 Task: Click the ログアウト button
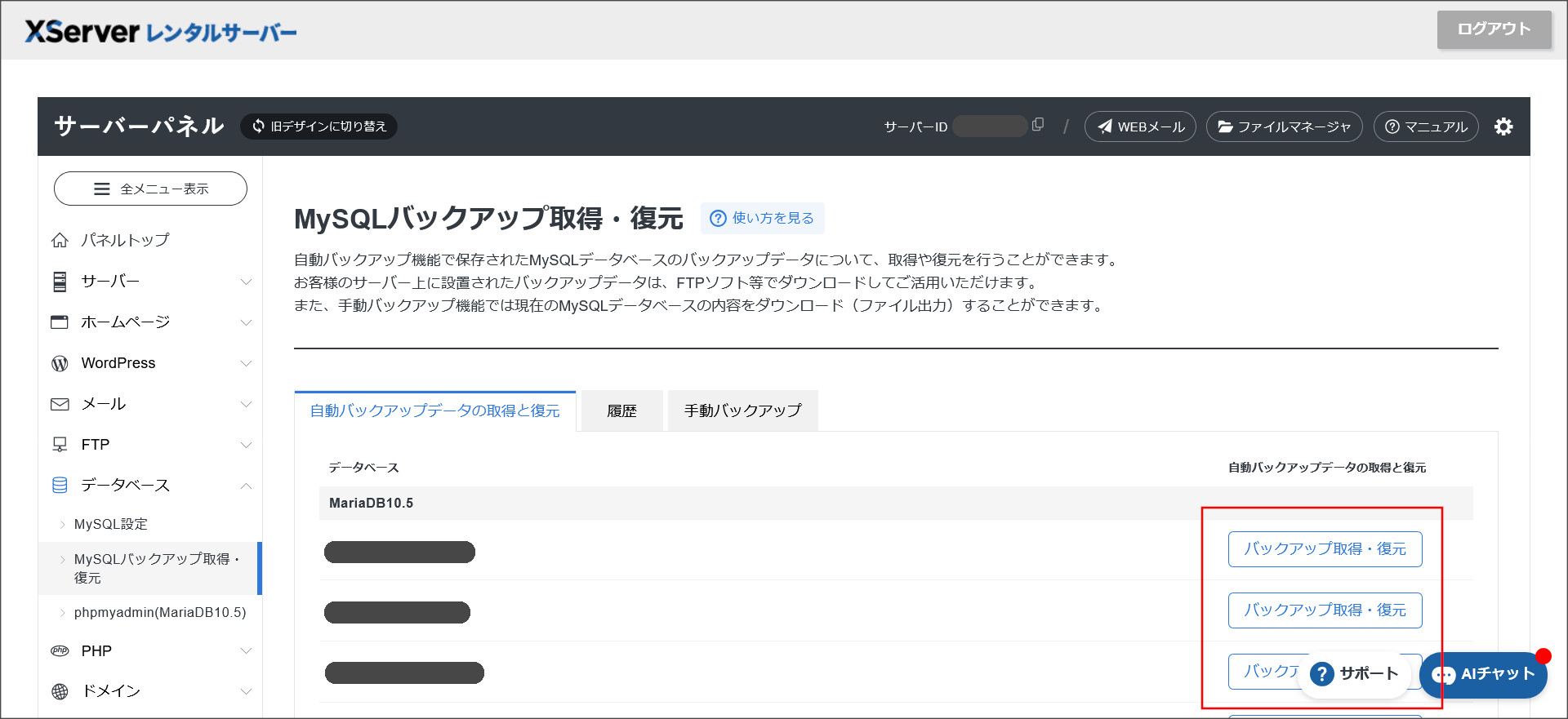(x=1494, y=29)
